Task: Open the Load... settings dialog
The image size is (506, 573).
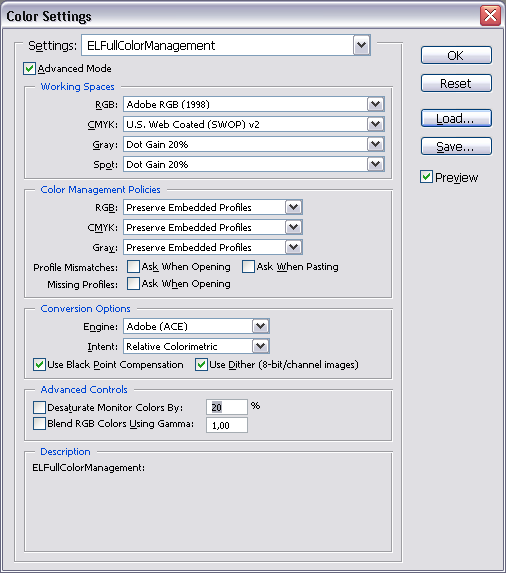Action: point(456,118)
